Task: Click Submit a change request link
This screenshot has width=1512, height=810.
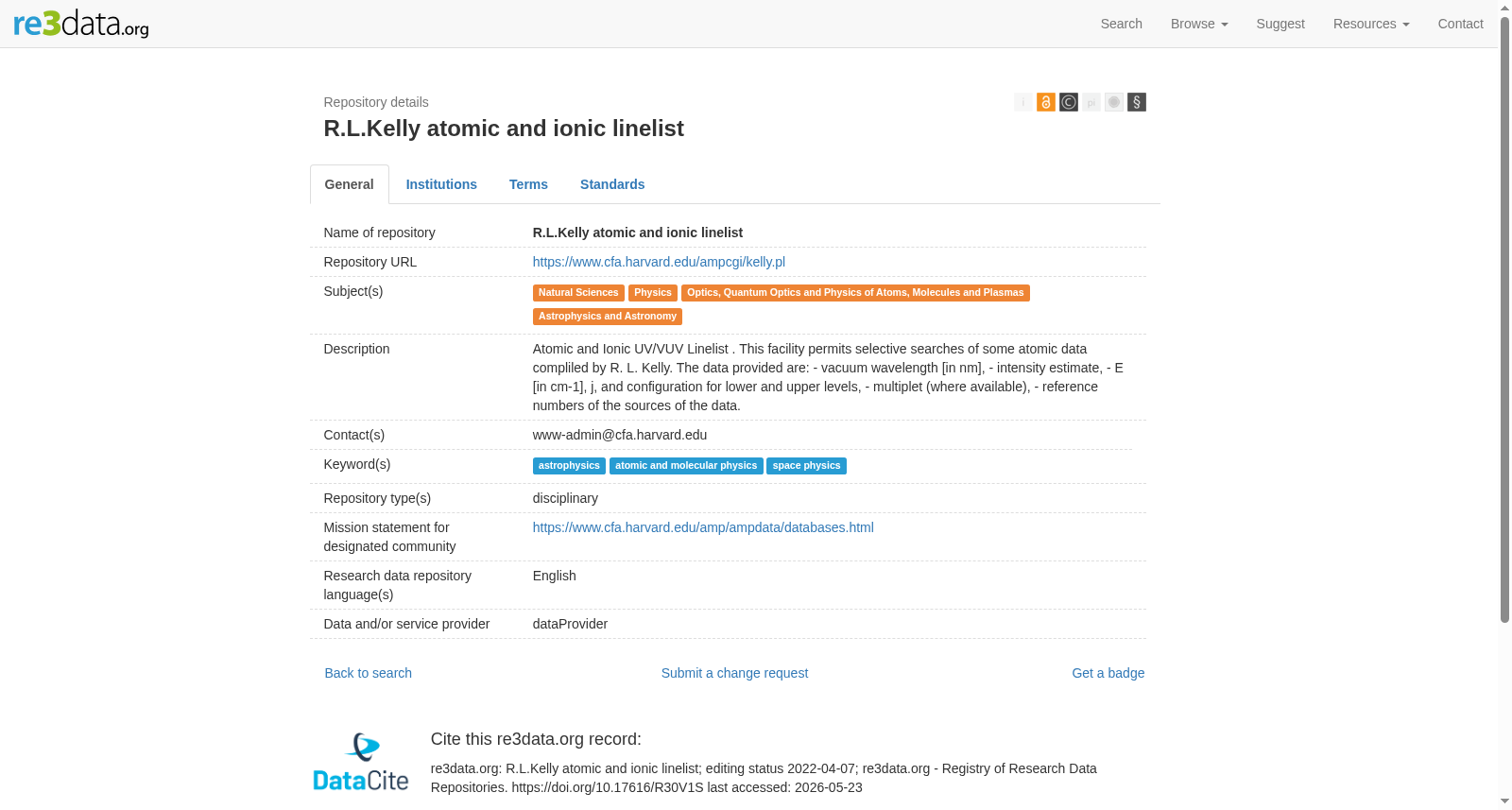Action: (734, 673)
